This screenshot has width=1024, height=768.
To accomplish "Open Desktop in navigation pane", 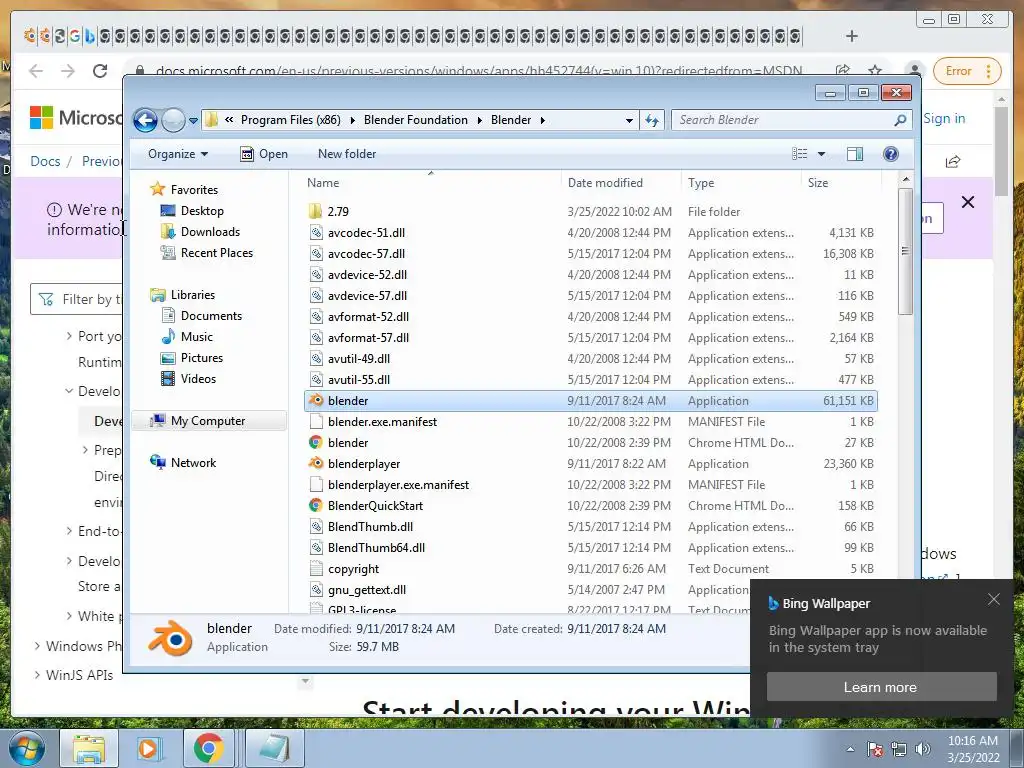I will (202, 211).
